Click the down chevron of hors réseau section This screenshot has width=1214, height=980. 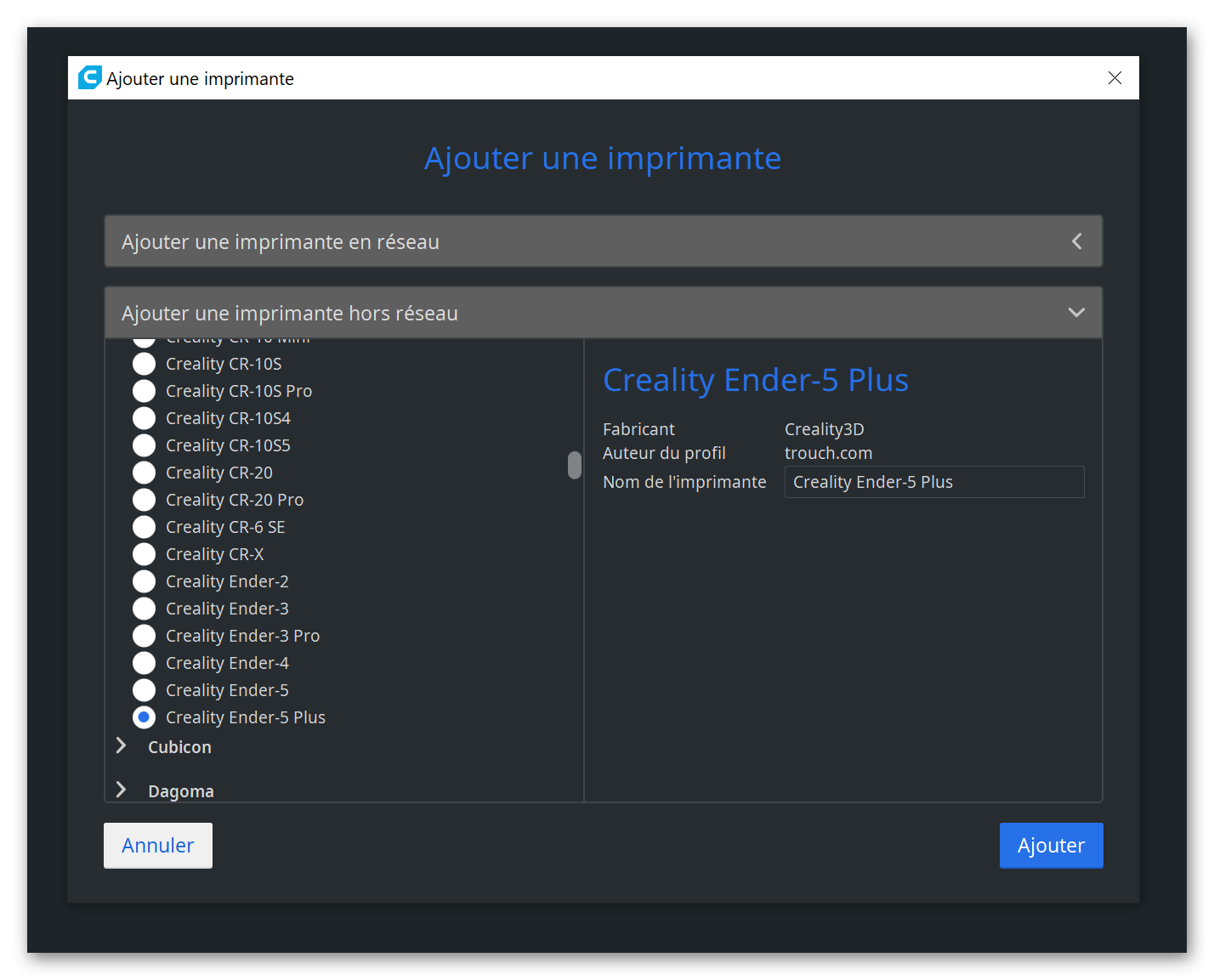(x=1076, y=313)
